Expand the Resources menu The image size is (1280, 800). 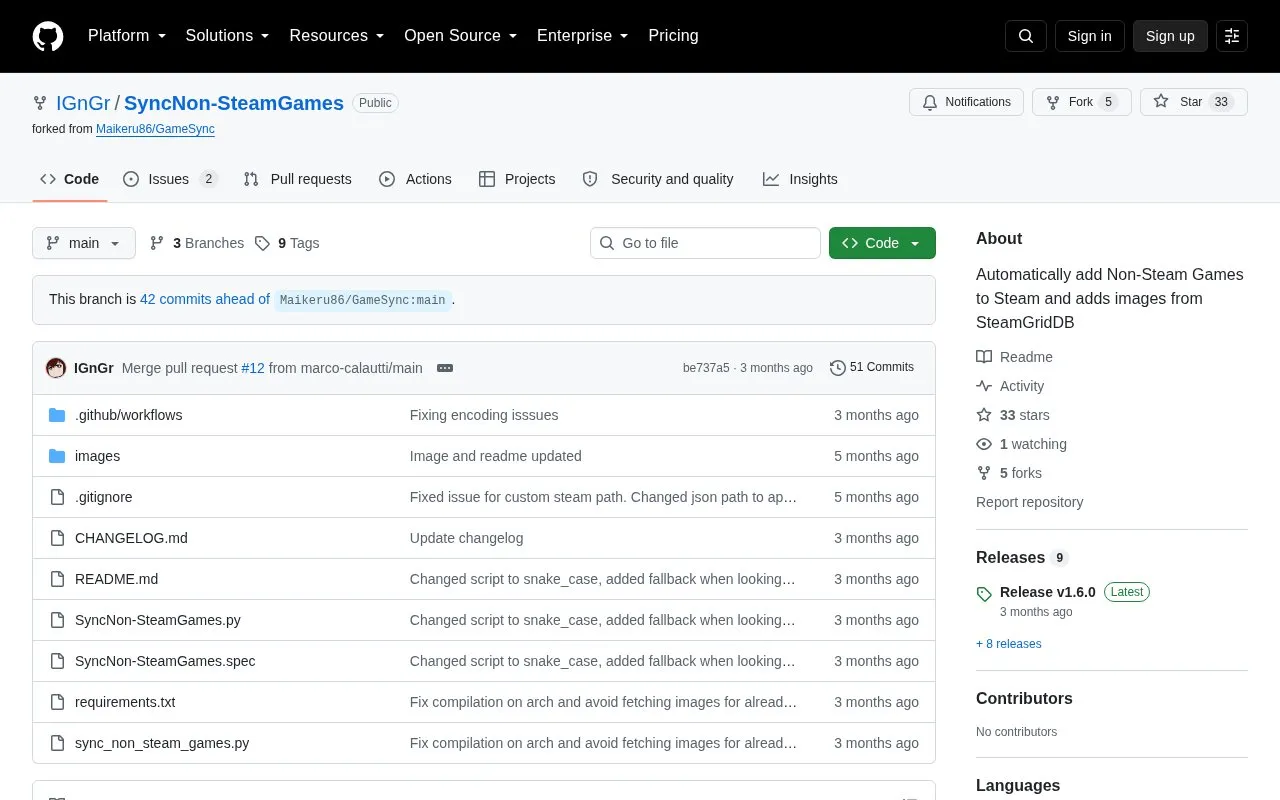[337, 36]
